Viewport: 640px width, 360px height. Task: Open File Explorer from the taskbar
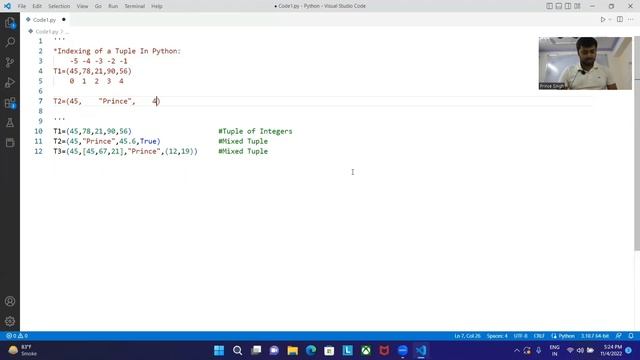(293, 351)
